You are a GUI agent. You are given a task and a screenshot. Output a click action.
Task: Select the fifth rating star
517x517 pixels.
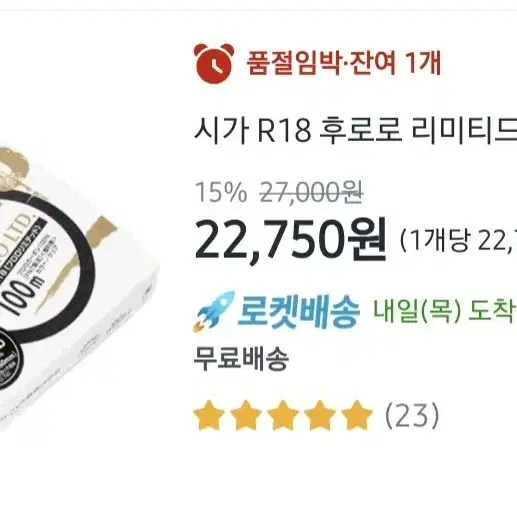pyautogui.click(x=357, y=415)
